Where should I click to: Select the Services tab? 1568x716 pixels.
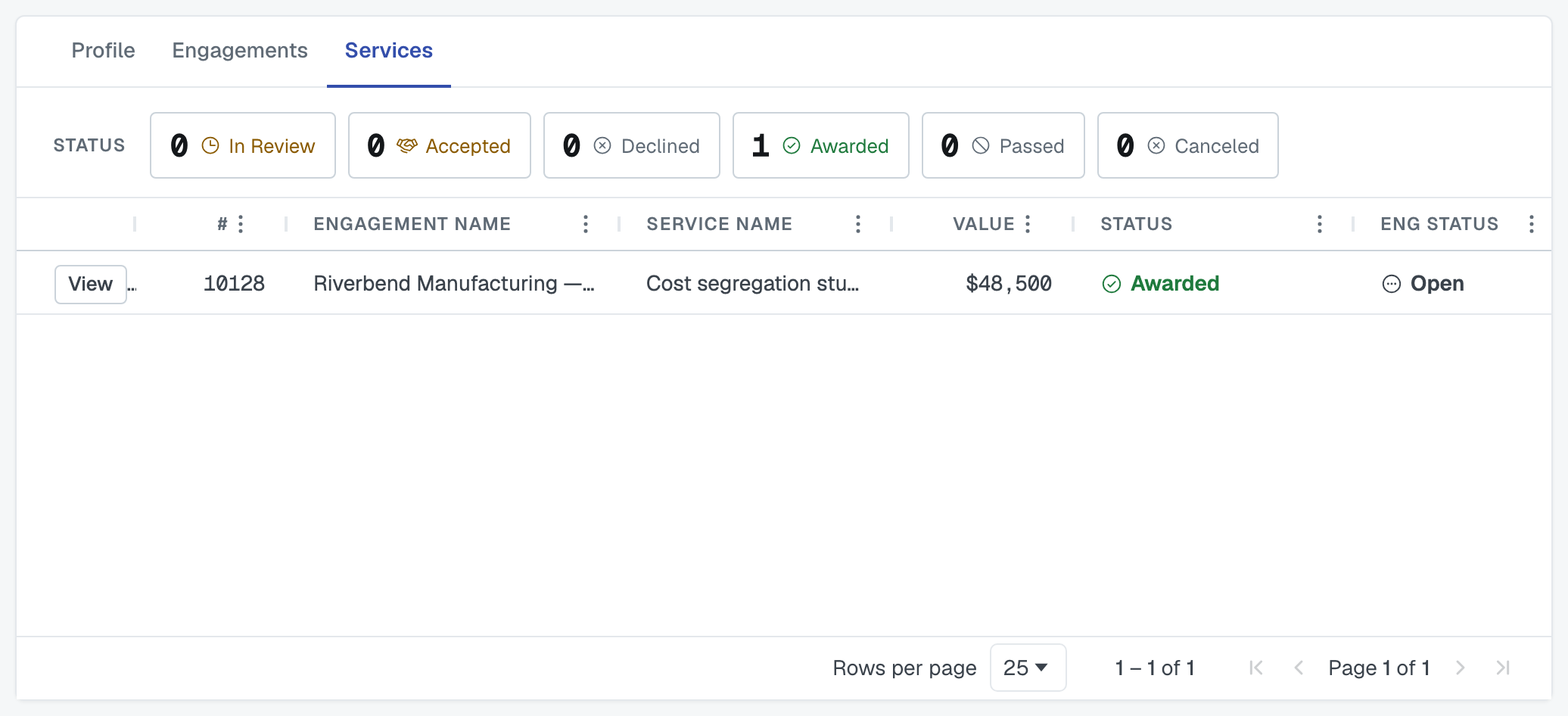pyautogui.click(x=389, y=51)
